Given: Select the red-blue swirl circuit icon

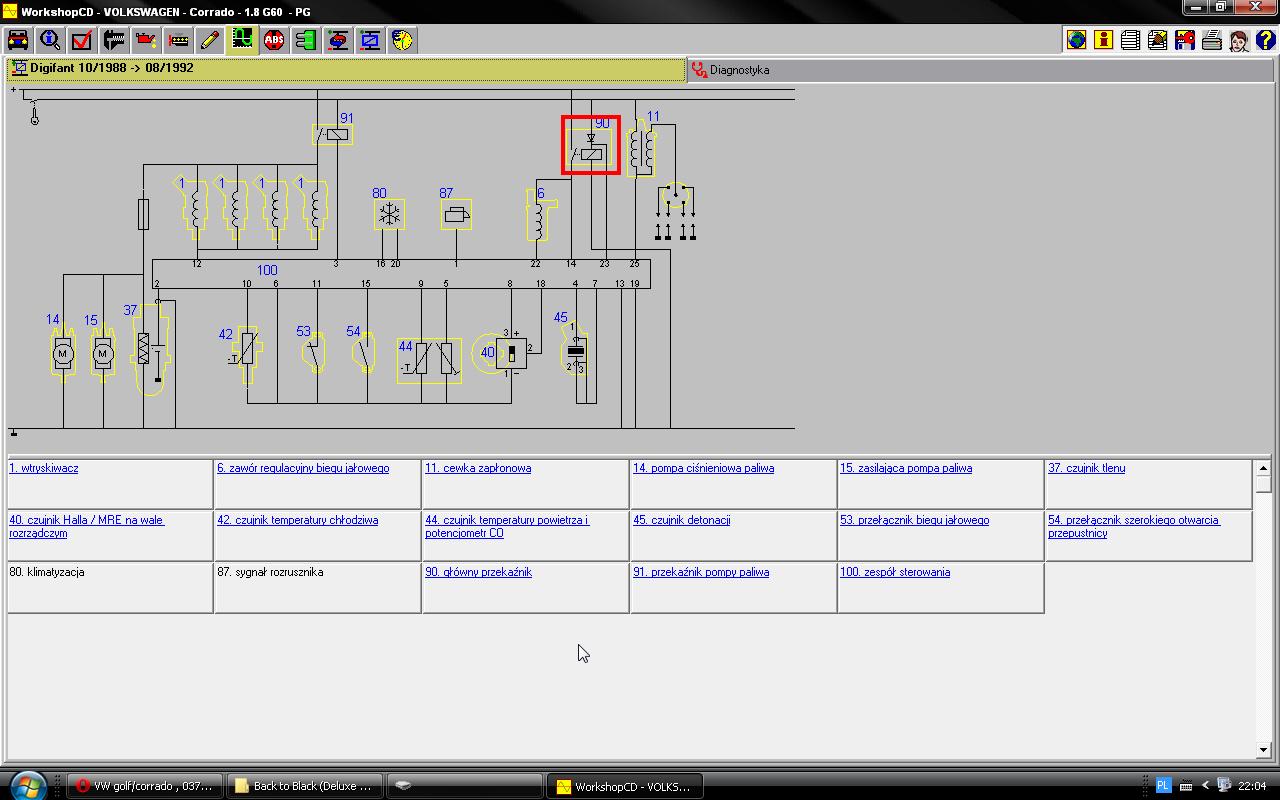Looking at the screenshot, I should [x=338, y=40].
